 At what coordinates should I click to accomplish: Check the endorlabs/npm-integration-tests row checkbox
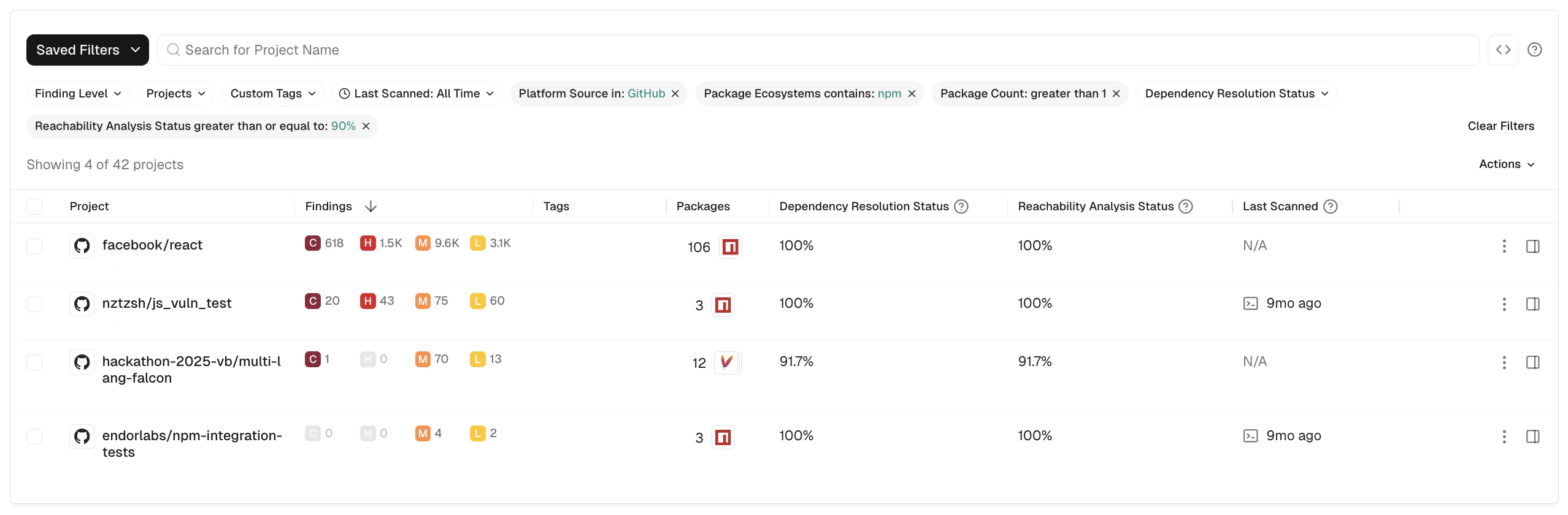[34, 437]
